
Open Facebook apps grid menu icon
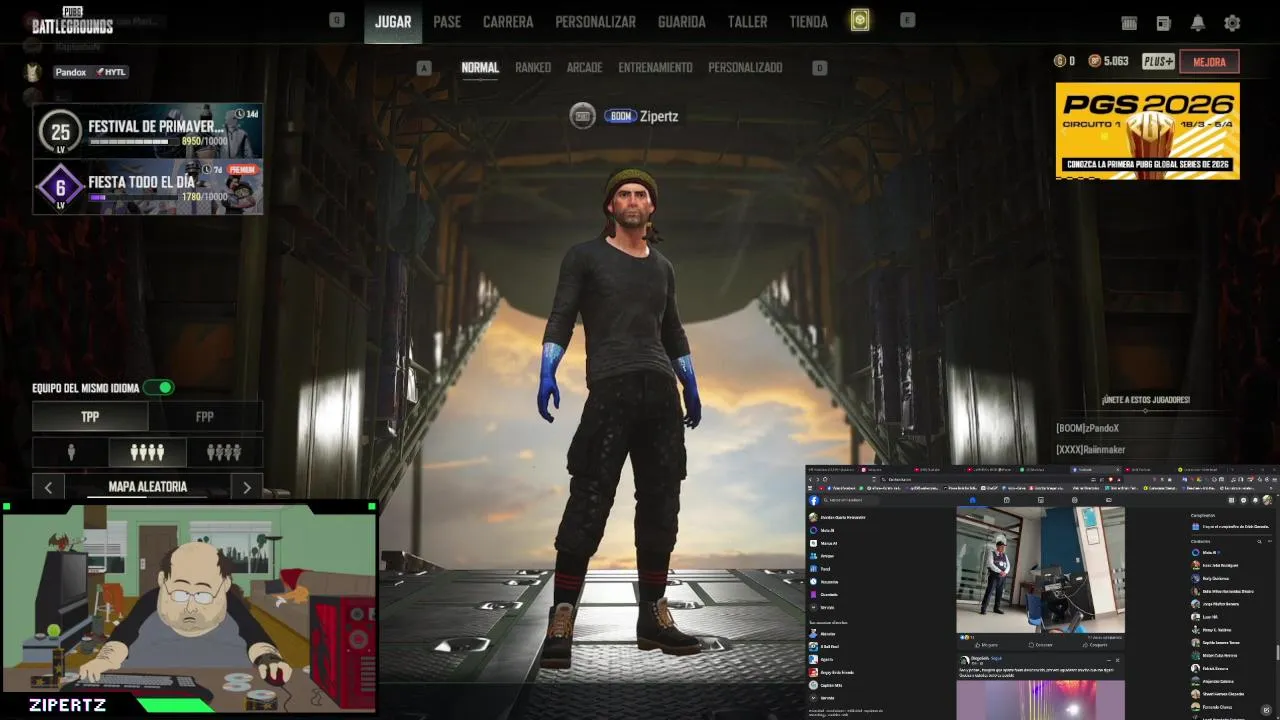coord(1231,500)
